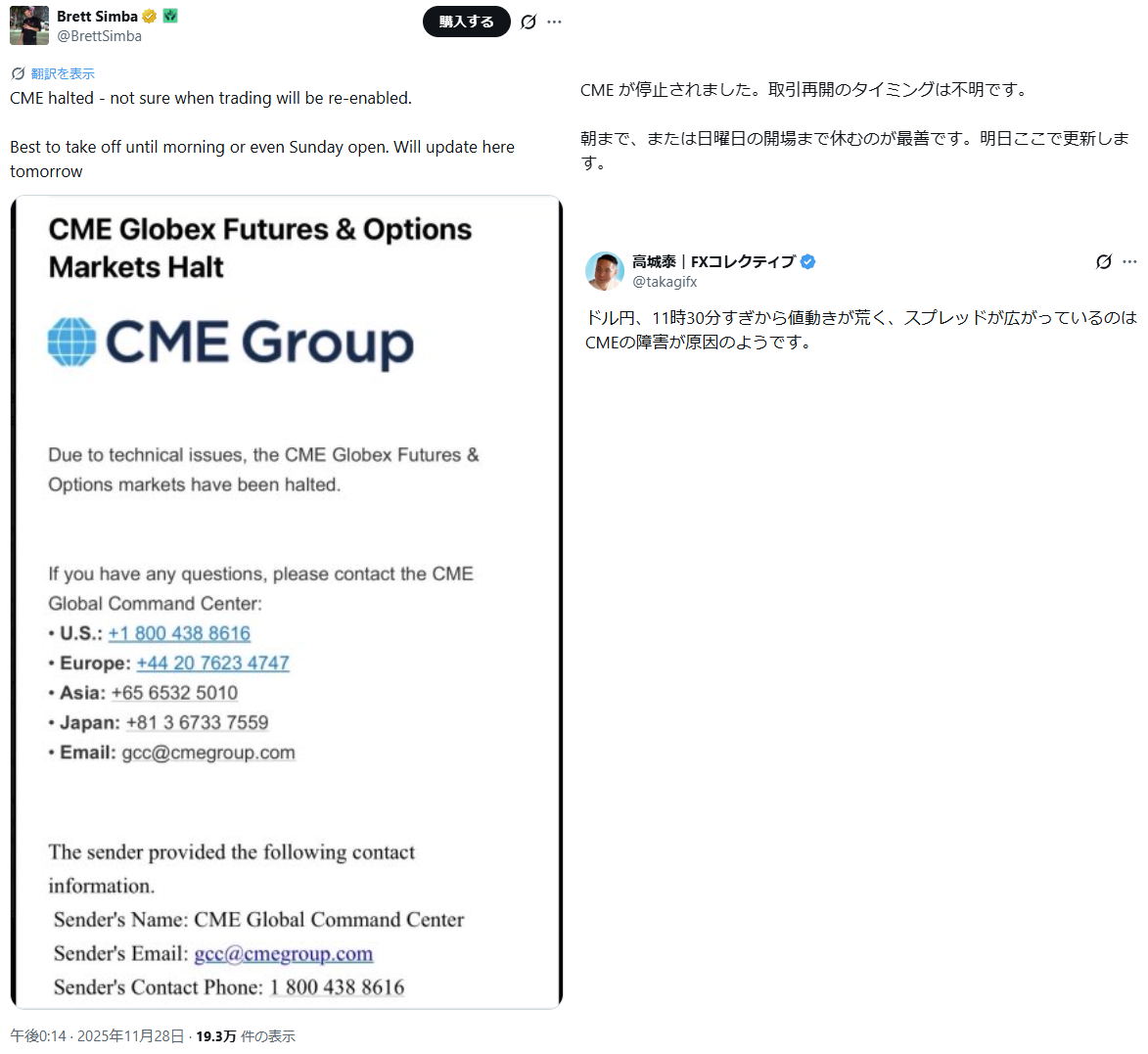
Task: Open the @takagifx handle link
Action: [x=665, y=282]
